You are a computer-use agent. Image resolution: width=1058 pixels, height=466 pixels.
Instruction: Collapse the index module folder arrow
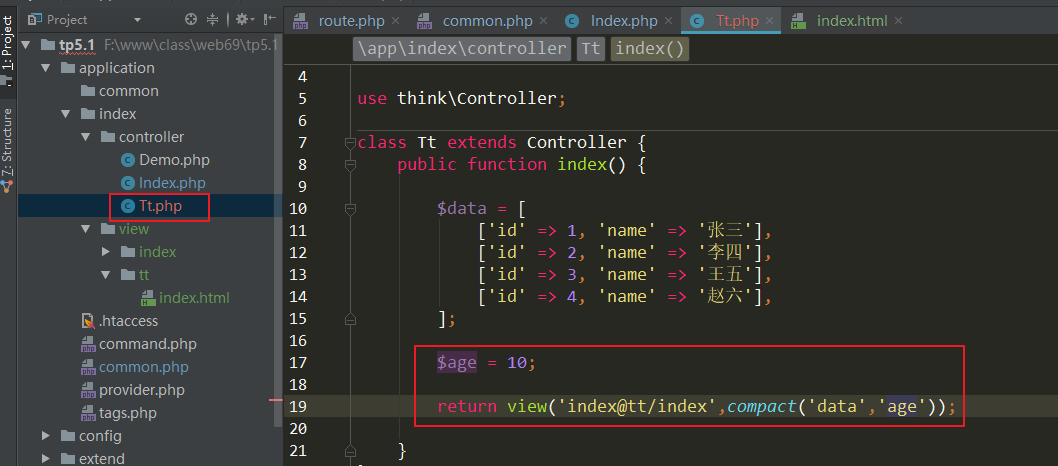tap(65, 114)
